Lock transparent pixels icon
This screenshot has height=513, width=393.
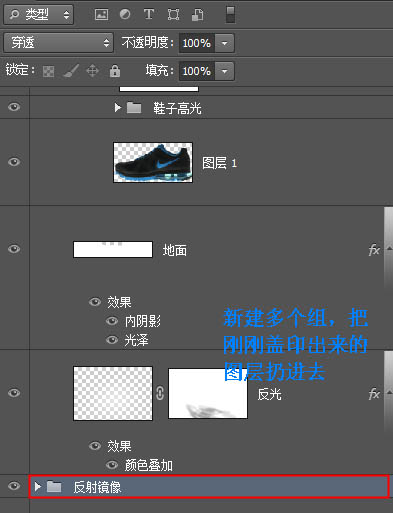pos(49,71)
